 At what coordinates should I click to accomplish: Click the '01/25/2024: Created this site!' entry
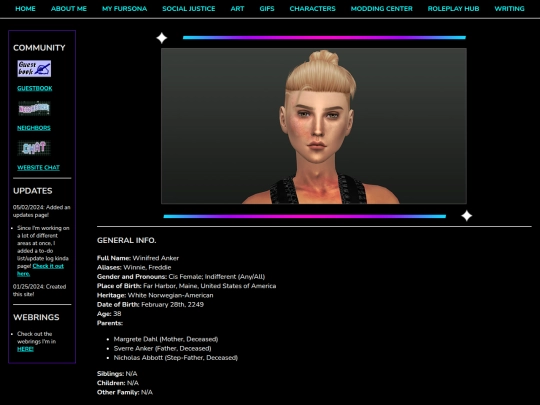tap(40, 290)
